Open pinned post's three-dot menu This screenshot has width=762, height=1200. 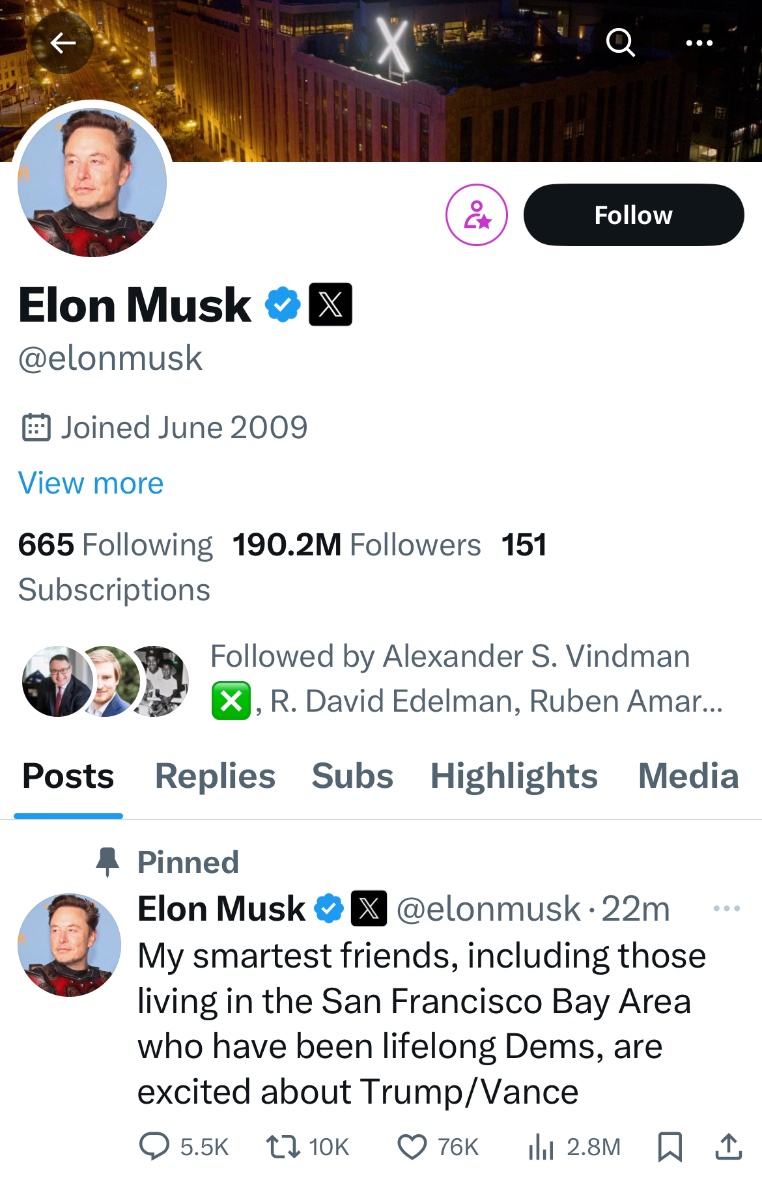pos(726,908)
